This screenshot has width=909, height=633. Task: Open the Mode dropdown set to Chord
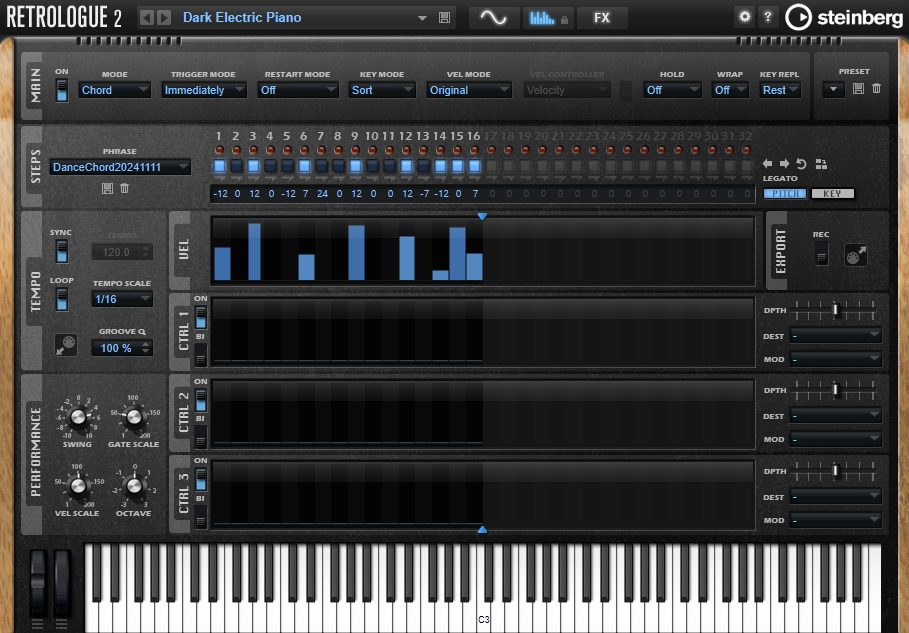pos(115,90)
